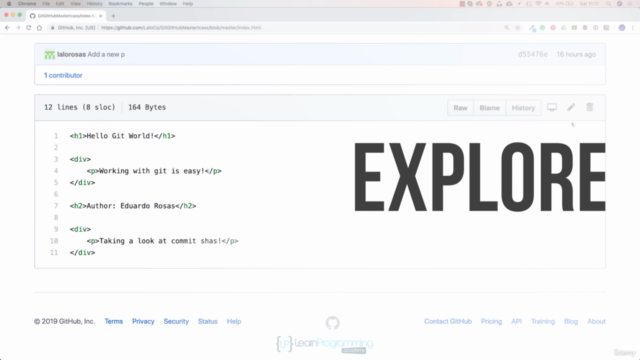Image resolution: width=640 pixels, height=360 pixels.
Task: Open the Terms footer link
Action: (x=113, y=321)
